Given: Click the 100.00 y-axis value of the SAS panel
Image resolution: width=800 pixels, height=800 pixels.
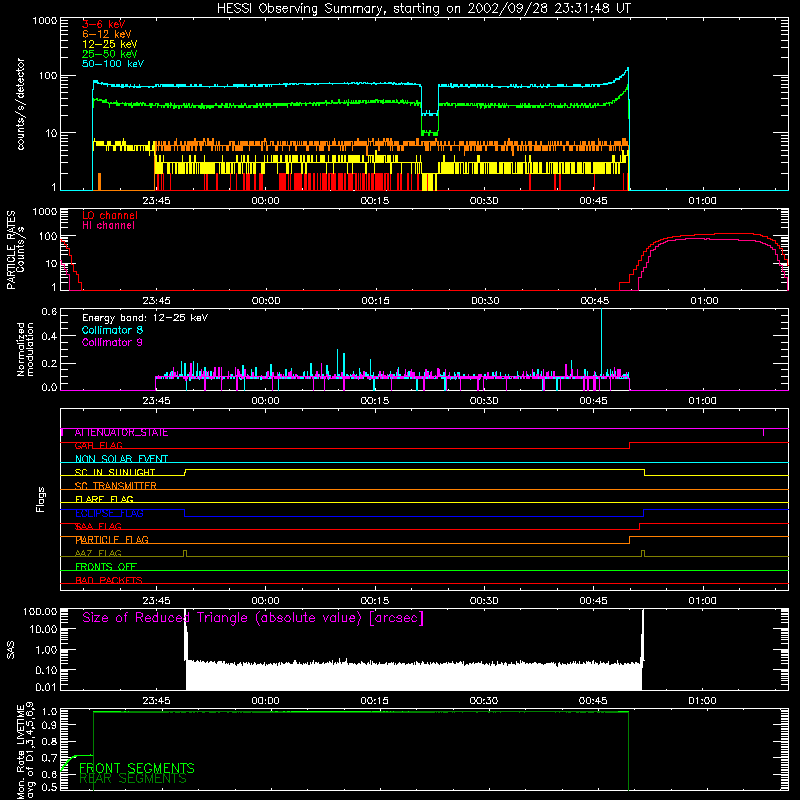Looking at the screenshot, I should tap(40, 611).
